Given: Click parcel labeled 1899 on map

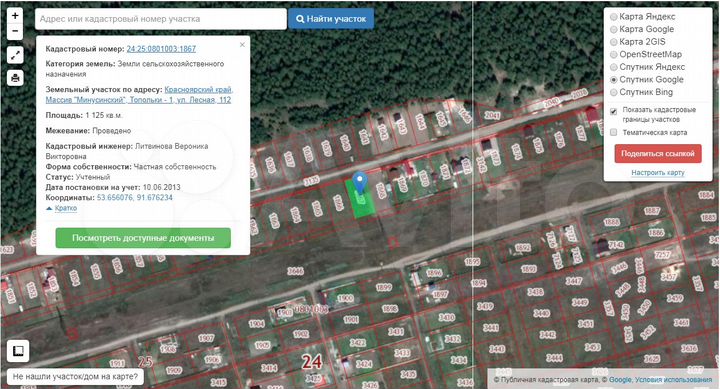Looking at the screenshot, I should coord(384,288).
